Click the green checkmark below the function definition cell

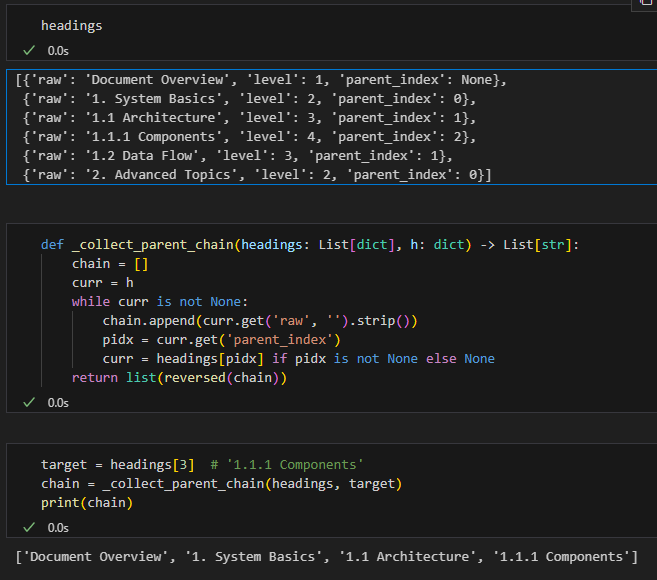29,403
